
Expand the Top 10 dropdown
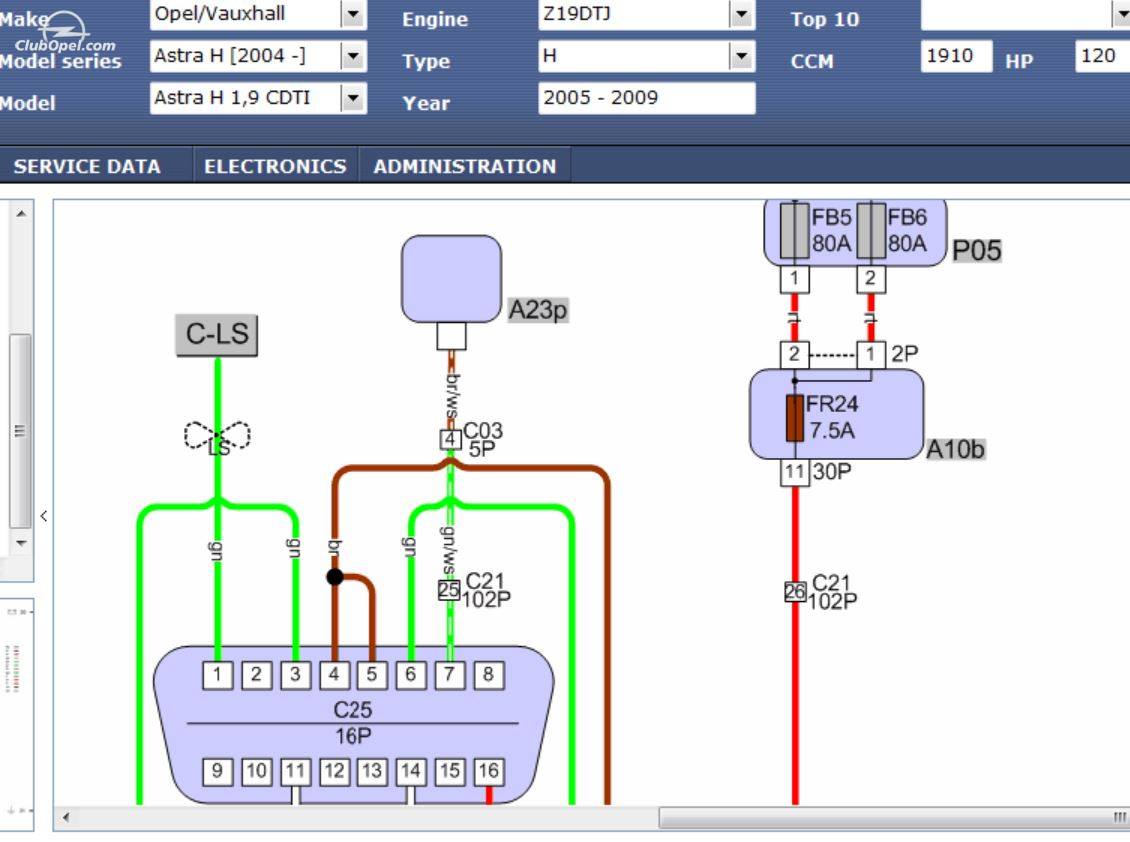[x=1025, y=14]
